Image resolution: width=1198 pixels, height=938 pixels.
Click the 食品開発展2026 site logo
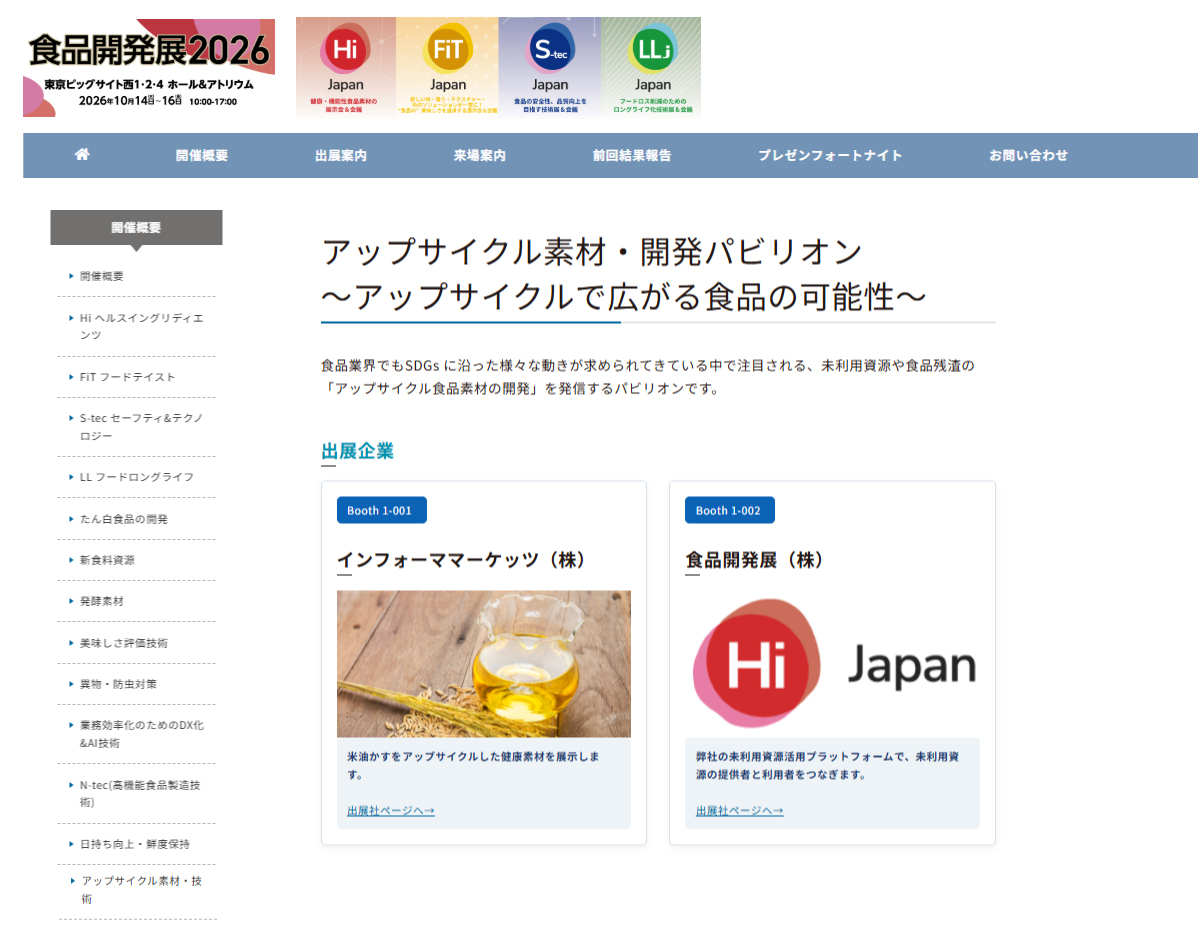click(x=149, y=67)
